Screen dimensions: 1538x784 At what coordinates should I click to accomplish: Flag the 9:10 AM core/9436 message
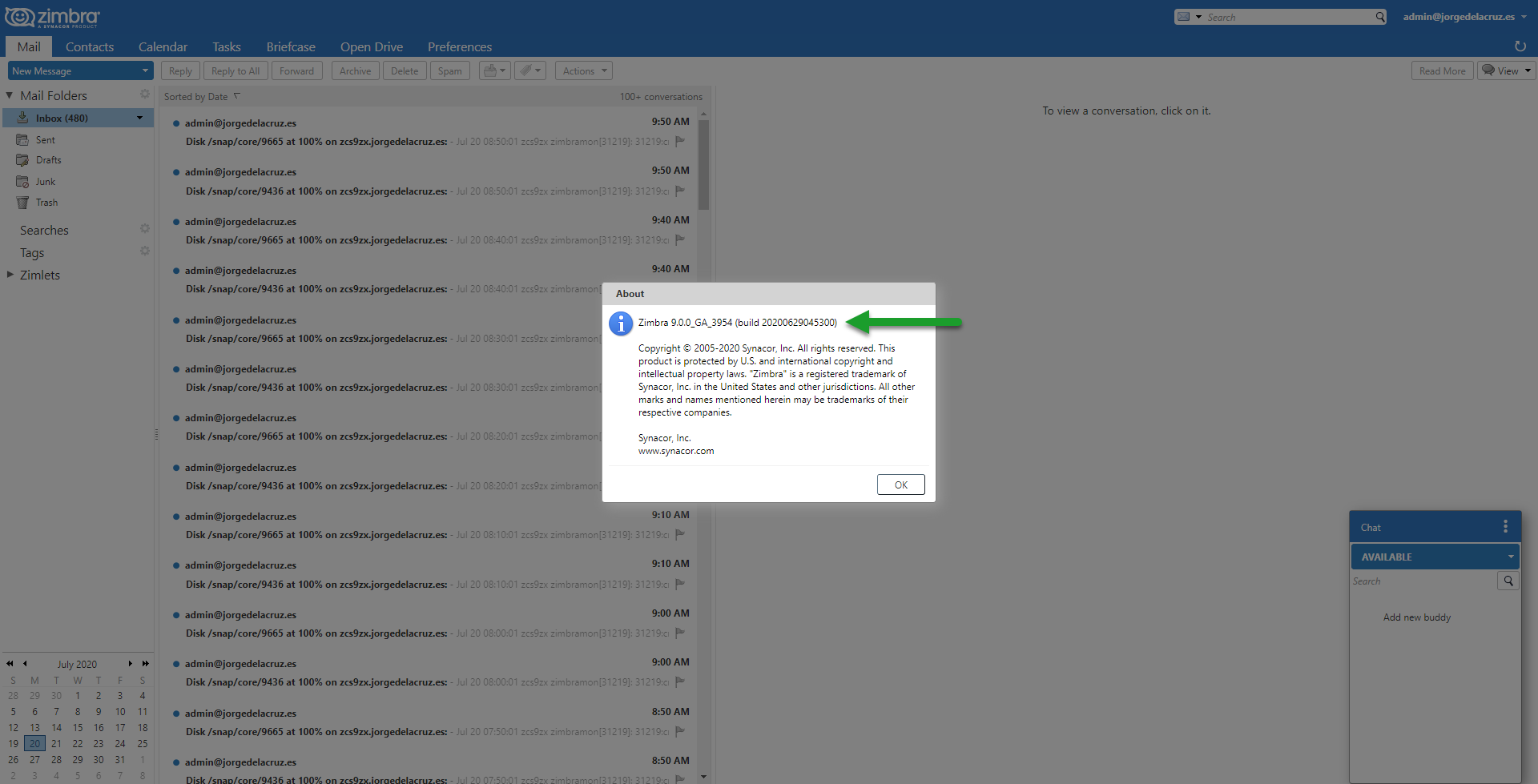(680, 585)
